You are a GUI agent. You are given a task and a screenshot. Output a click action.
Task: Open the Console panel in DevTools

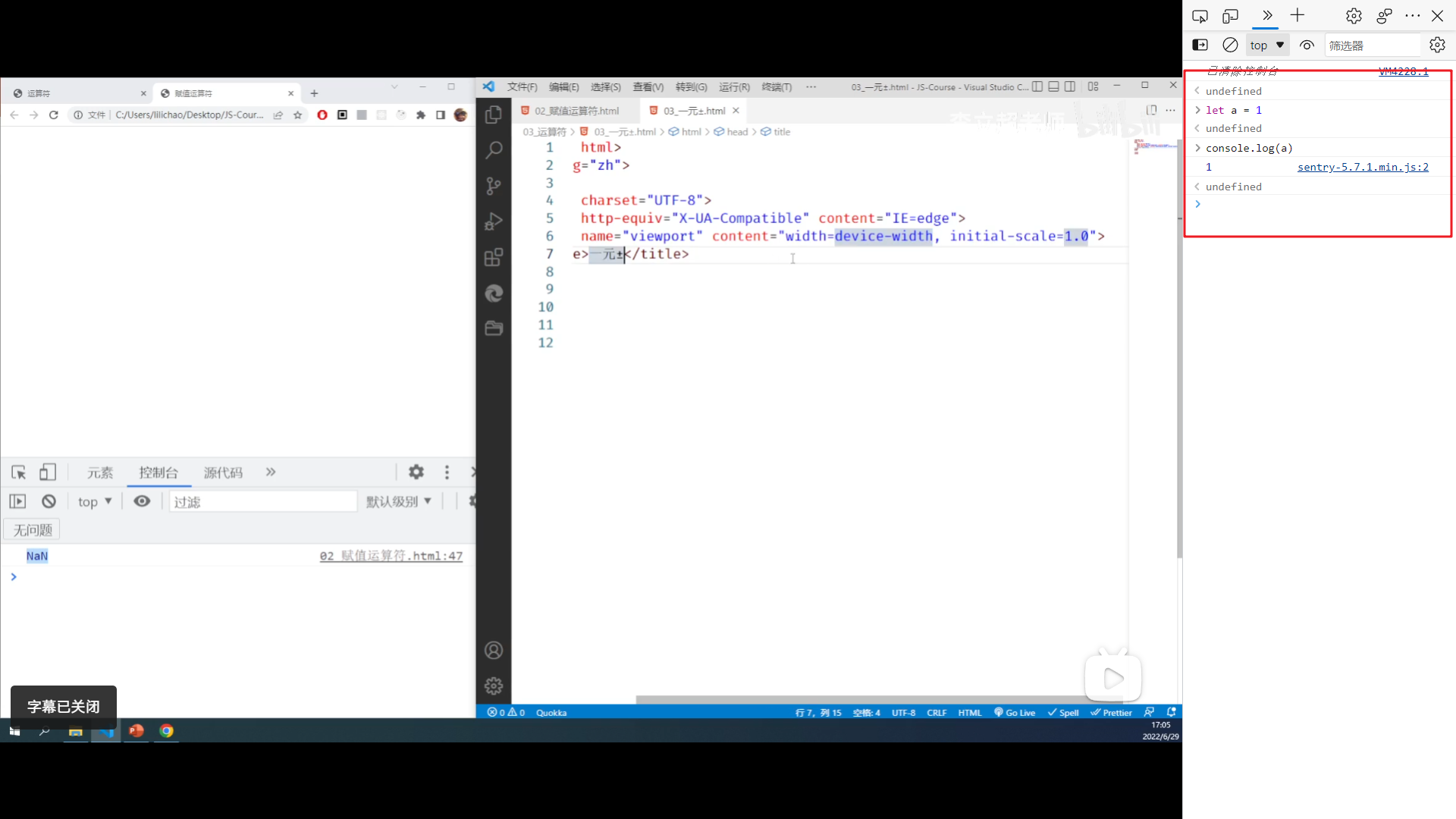(x=158, y=472)
